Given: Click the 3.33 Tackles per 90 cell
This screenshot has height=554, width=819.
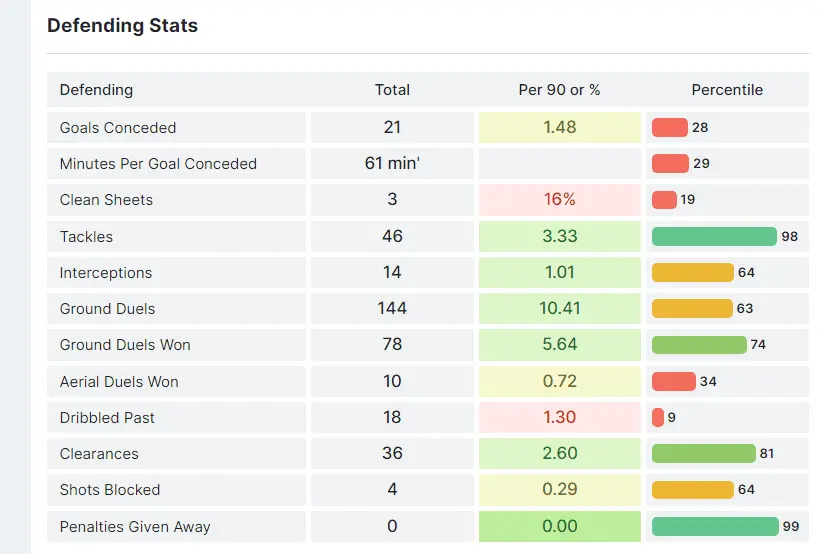Looking at the screenshot, I should (559, 236).
